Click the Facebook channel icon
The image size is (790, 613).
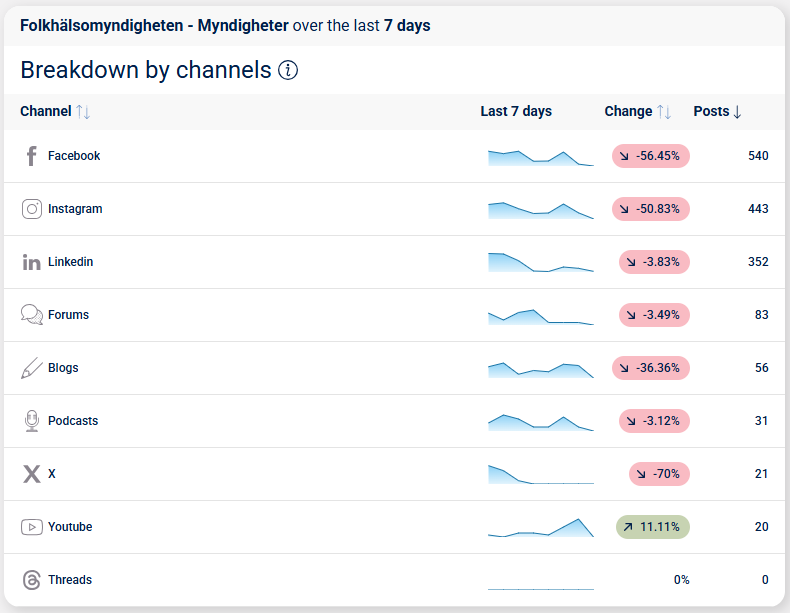point(31,156)
